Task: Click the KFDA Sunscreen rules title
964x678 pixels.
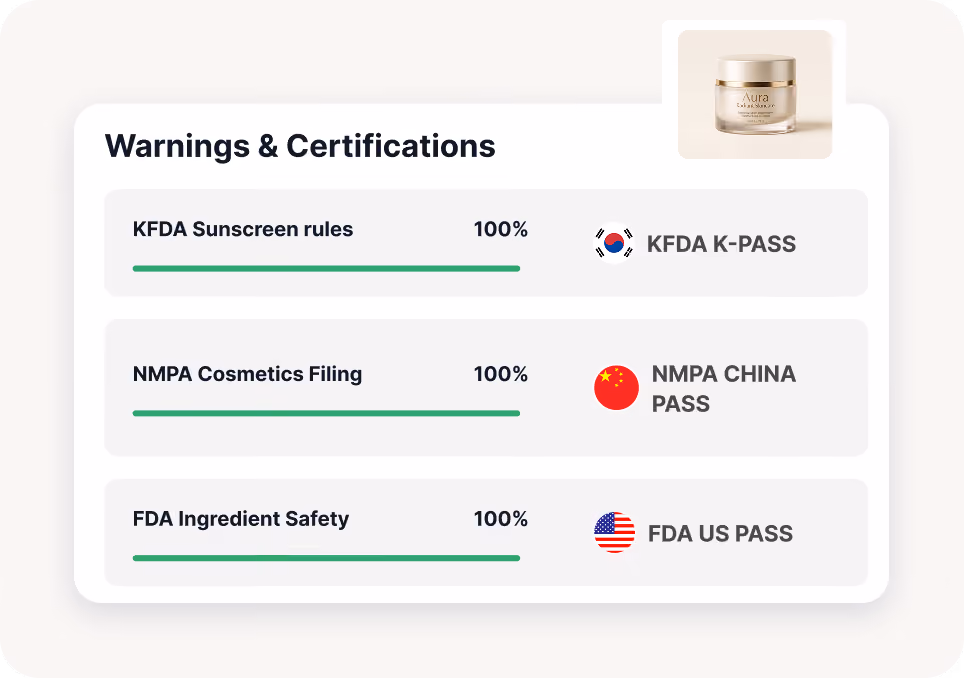Action: (x=243, y=229)
